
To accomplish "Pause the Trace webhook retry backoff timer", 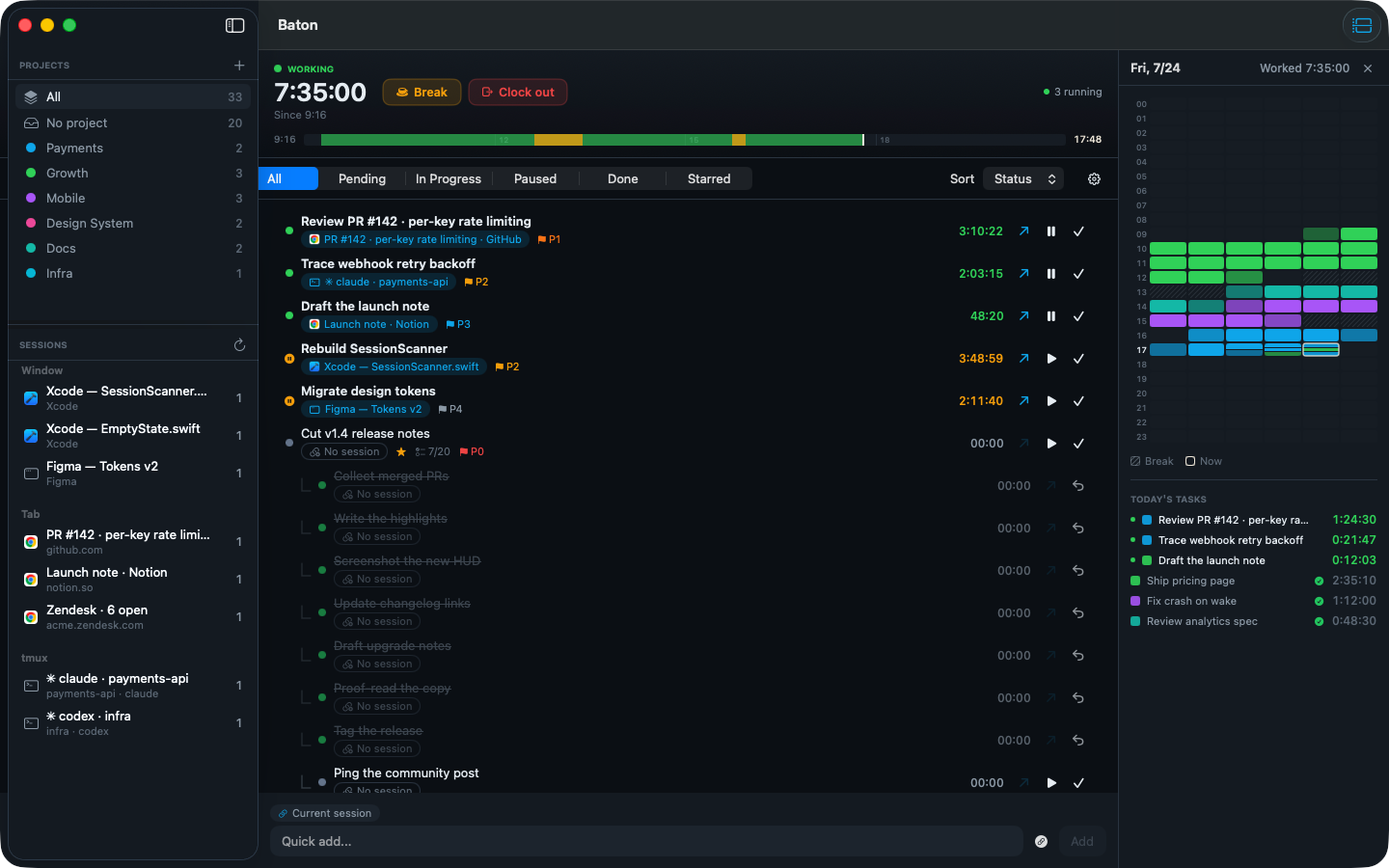I will click(1051, 273).
